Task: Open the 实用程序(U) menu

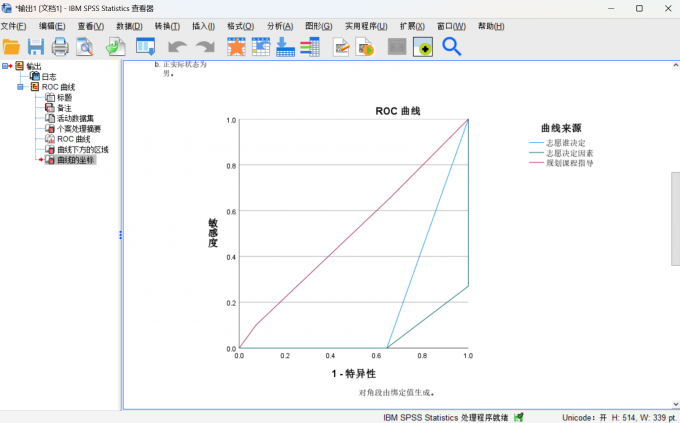Action: click(366, 26)
